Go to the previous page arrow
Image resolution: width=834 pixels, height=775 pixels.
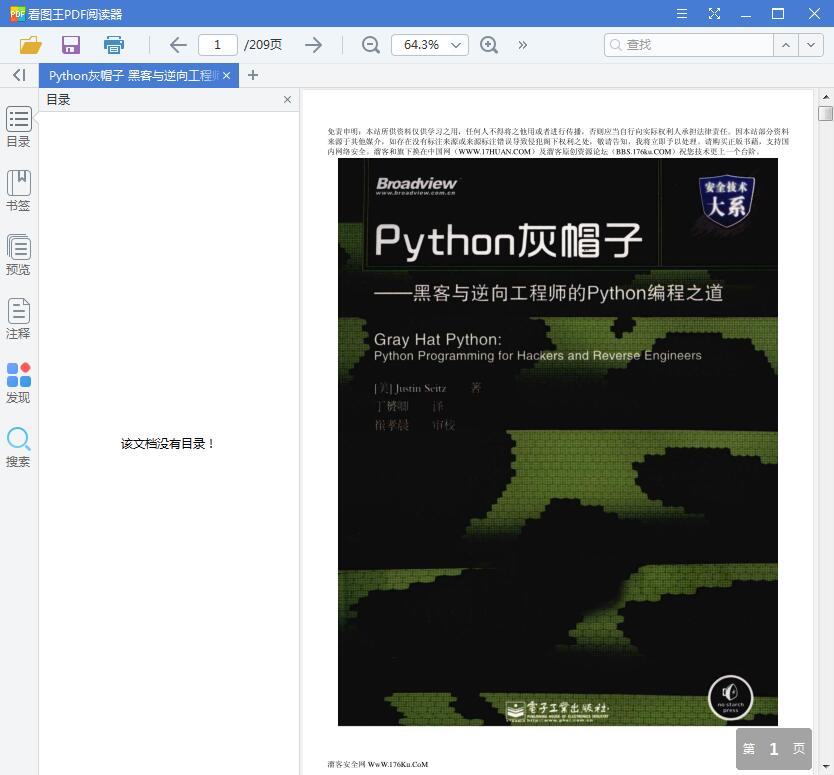[178, 45]
